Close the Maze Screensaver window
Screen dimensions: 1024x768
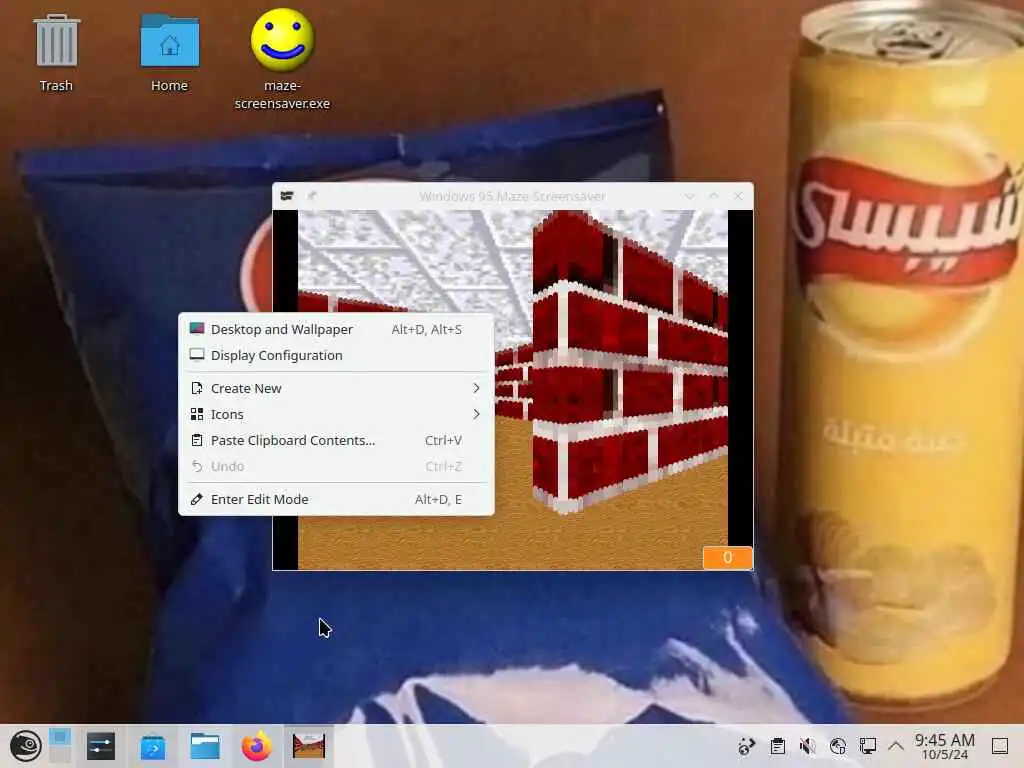[738, 196]
